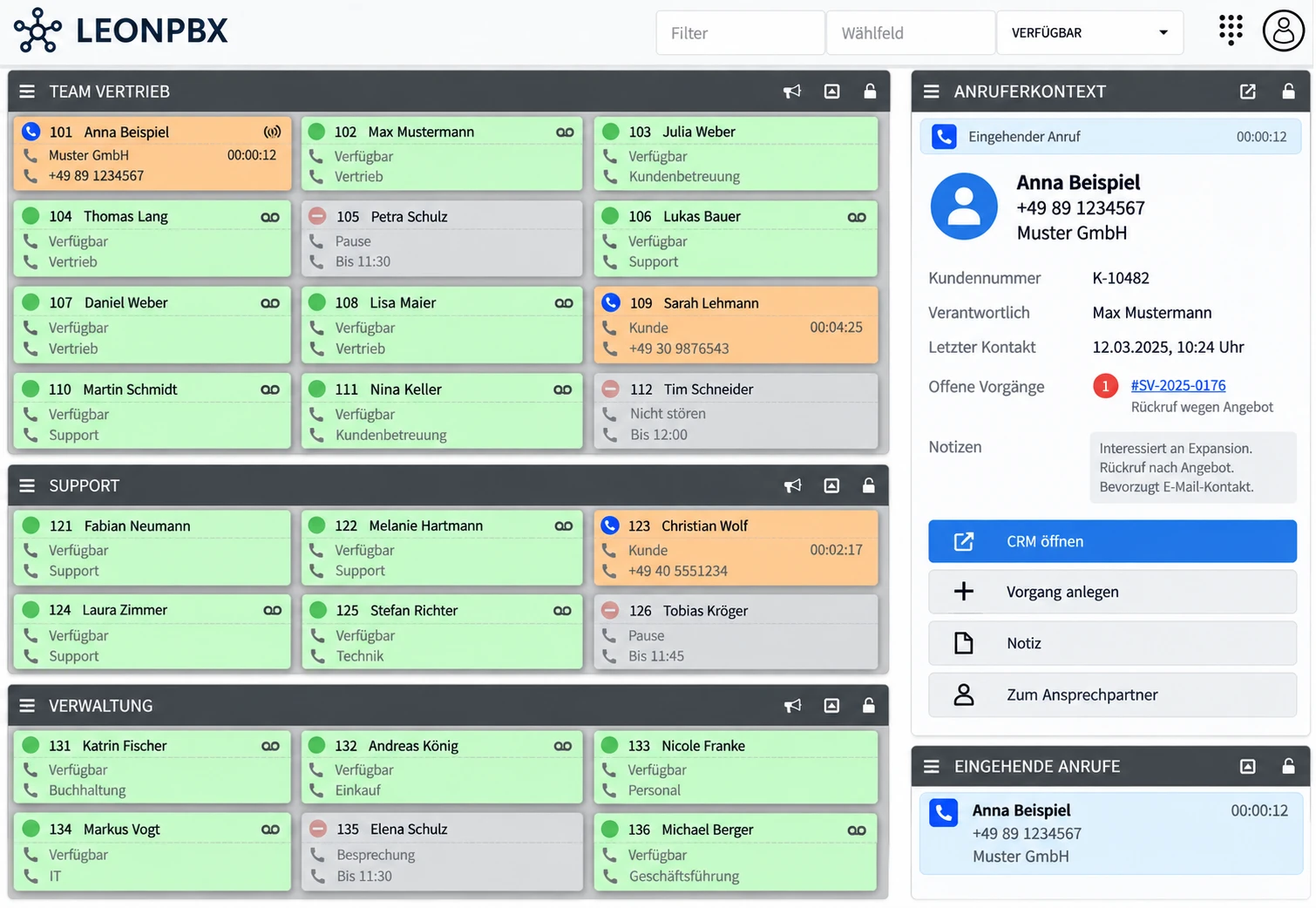Click the Notizen text box

[1192, 468]
